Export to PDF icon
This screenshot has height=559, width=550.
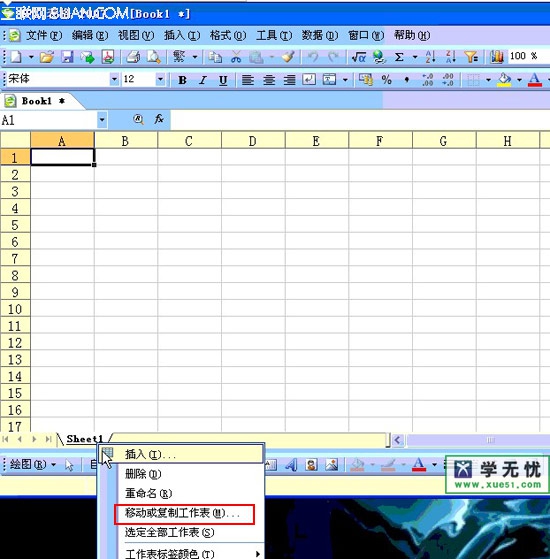108,57
